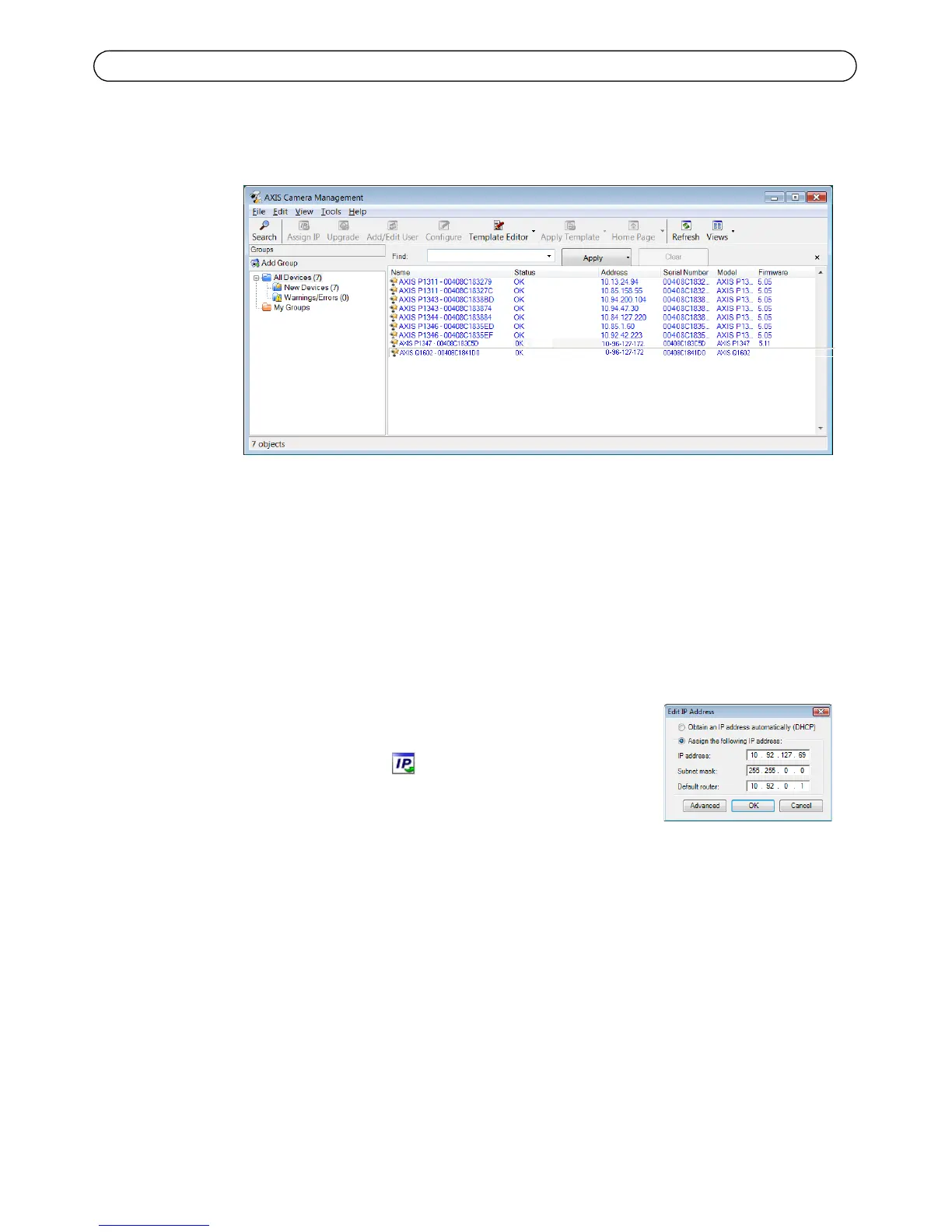952x1232 pixels.
Task: Open the File menu
Action: [259, 212]
